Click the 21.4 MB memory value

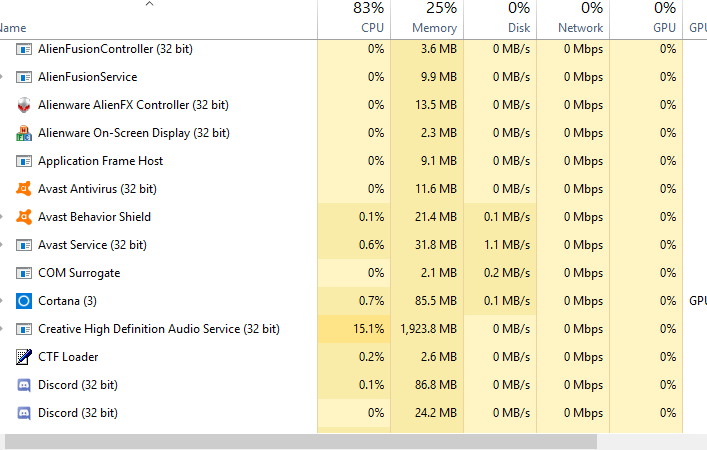436,217
